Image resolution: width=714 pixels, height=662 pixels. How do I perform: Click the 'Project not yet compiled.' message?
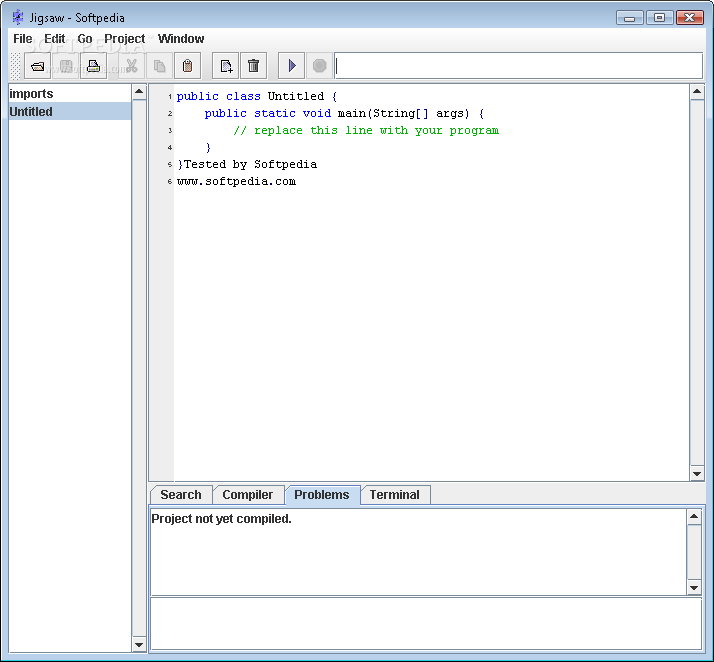pyautogui.click(x=221, y=519)
